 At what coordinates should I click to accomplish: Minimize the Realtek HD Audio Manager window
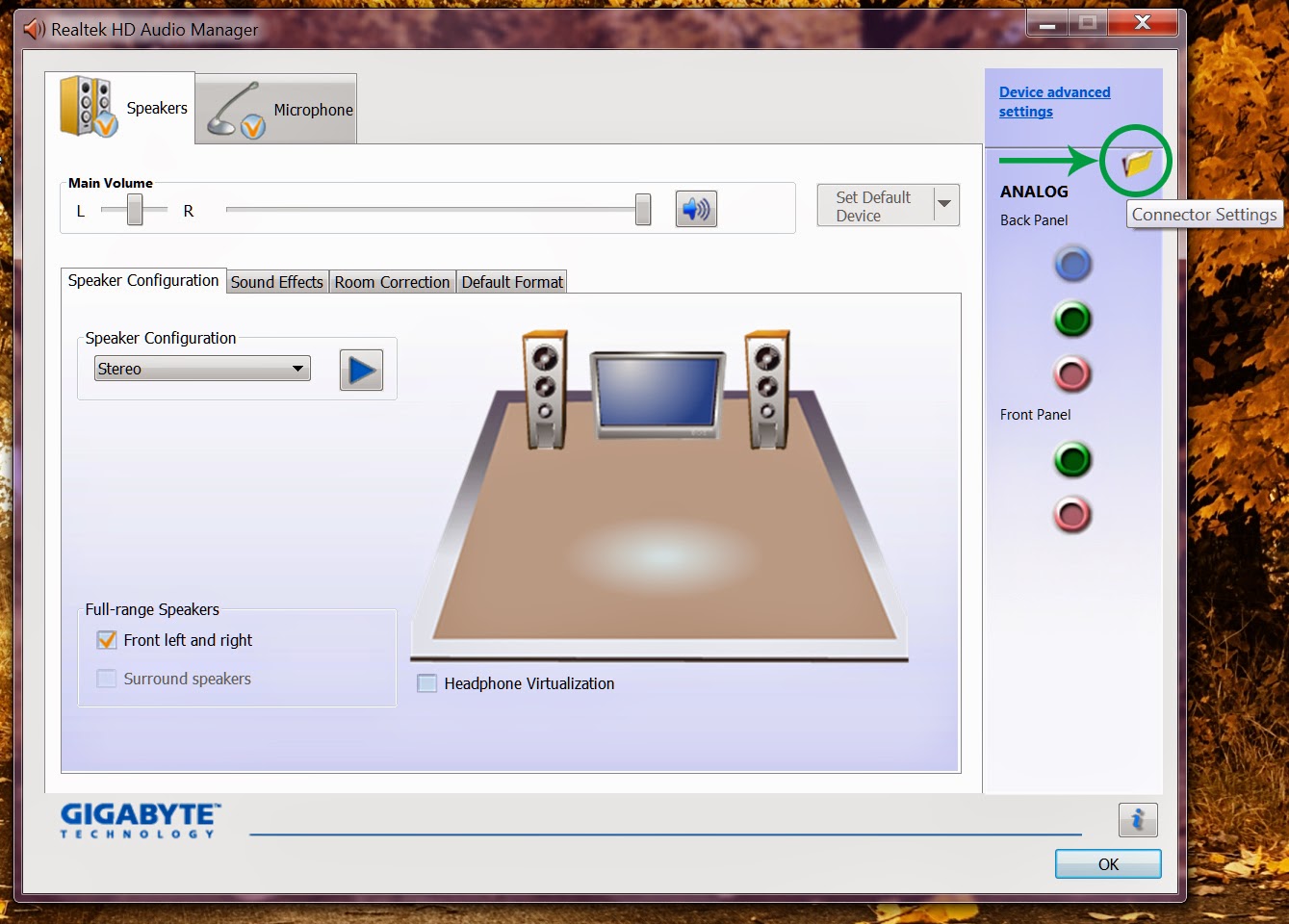point(1047,24)
